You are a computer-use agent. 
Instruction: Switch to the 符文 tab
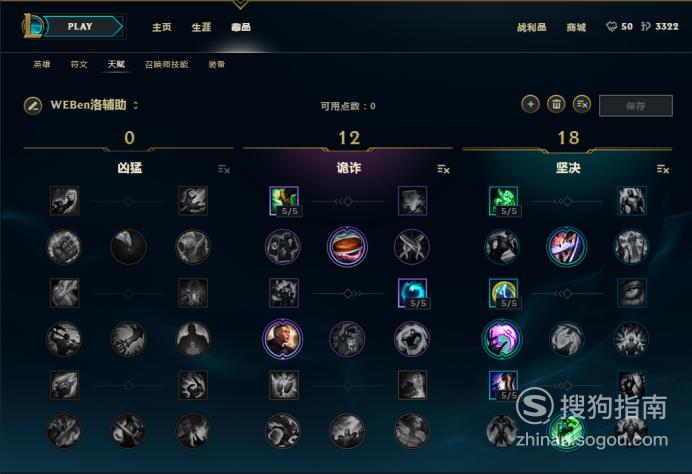[79, 64]
